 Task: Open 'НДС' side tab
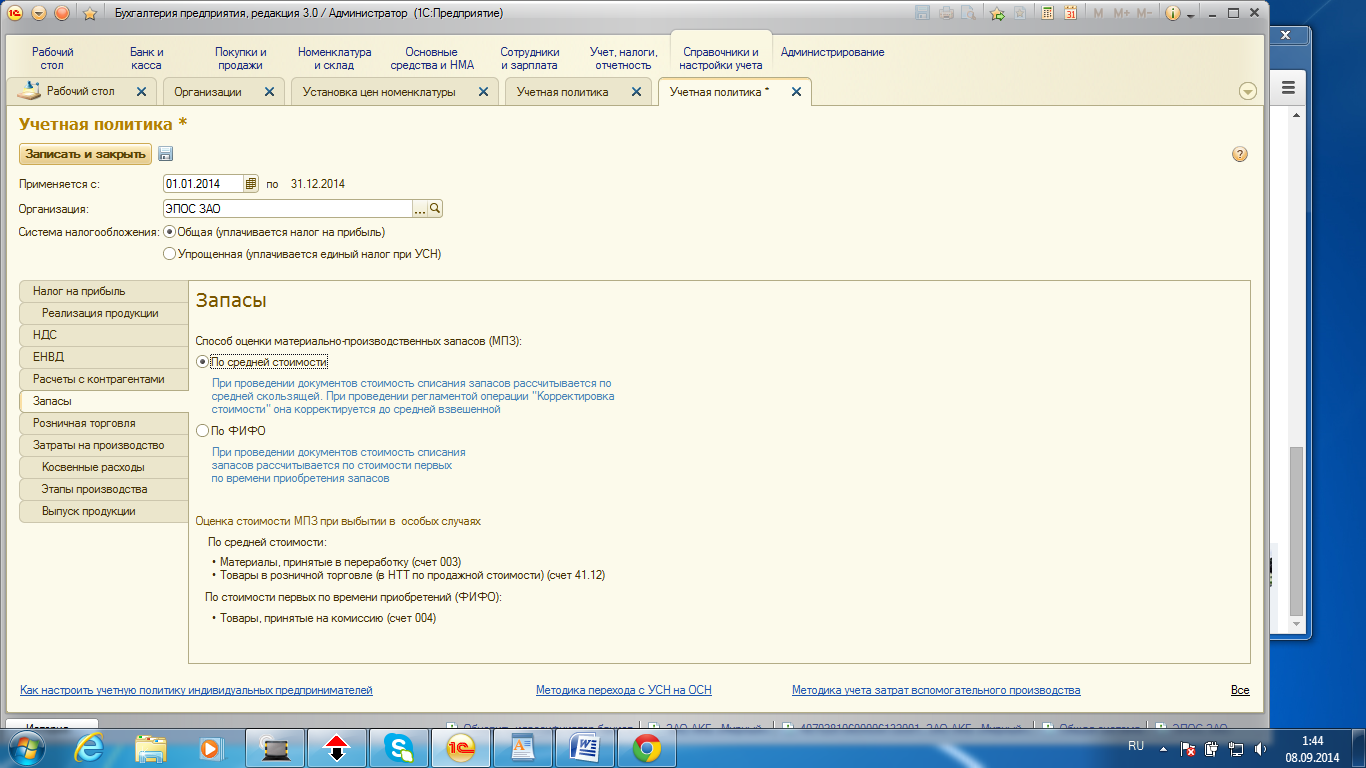tap(104, 335)
